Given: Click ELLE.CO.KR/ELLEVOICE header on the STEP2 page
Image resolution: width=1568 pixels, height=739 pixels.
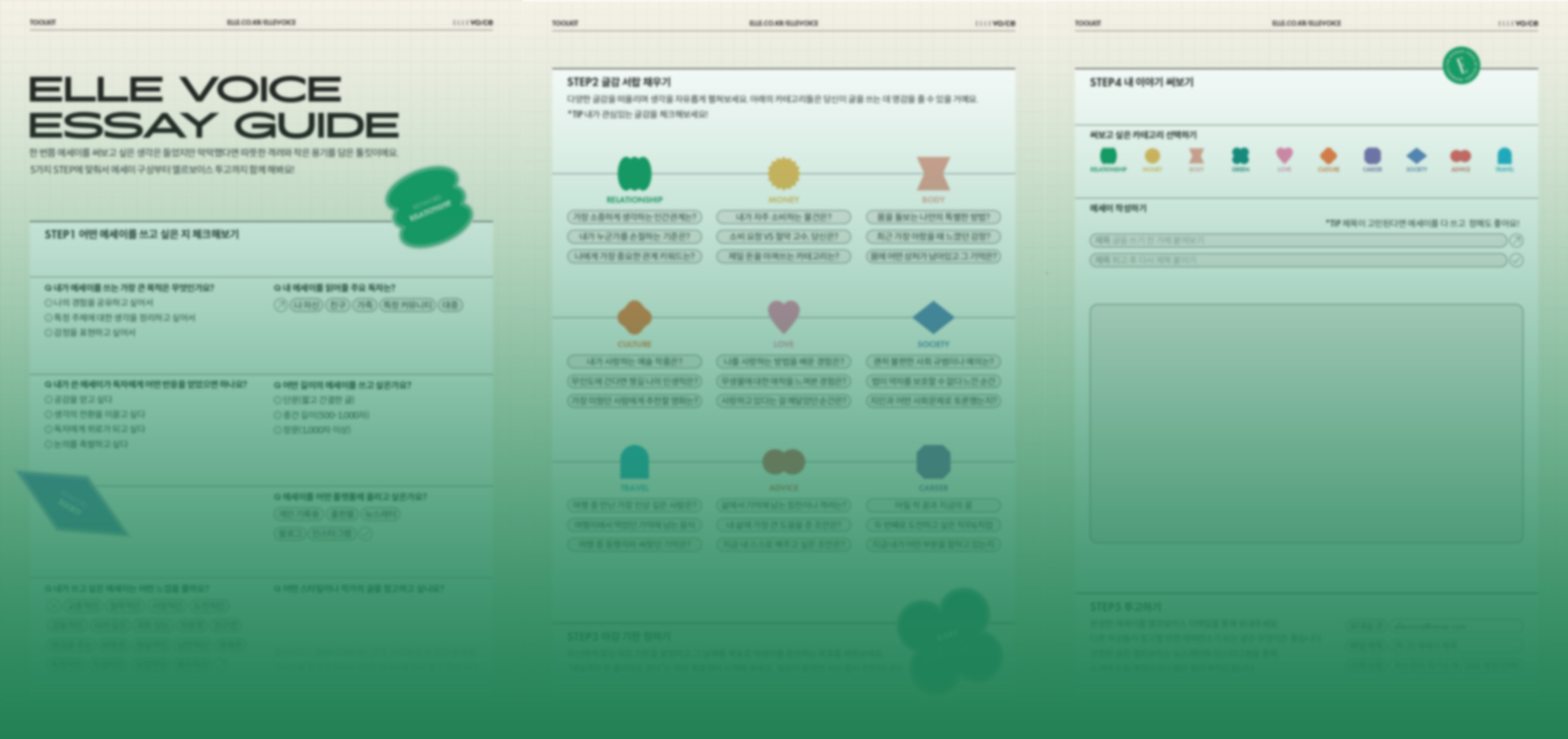Looking at the screenshot, I should coord(784,23).
